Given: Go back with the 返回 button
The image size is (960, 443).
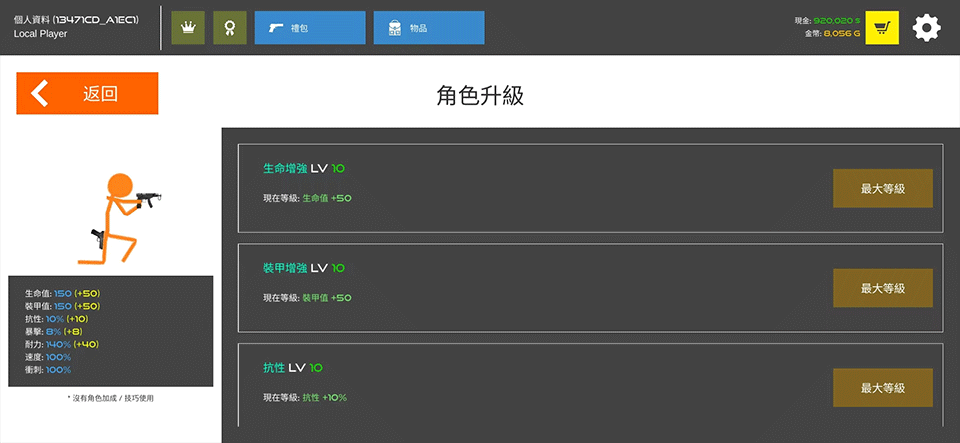Looking at the screenshot, I should [x=87, y=93].
